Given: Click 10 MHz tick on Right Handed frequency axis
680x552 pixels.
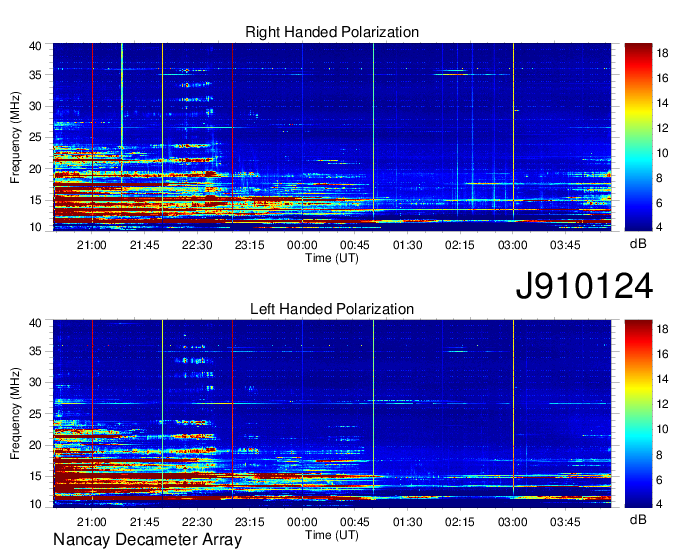Looking at the screenshot, I should [x=35, y=227].
